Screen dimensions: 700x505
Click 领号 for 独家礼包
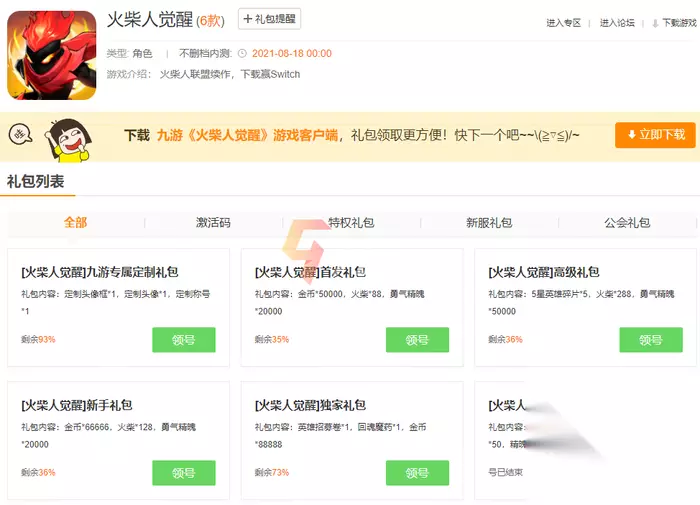click(x=417, y=473)
